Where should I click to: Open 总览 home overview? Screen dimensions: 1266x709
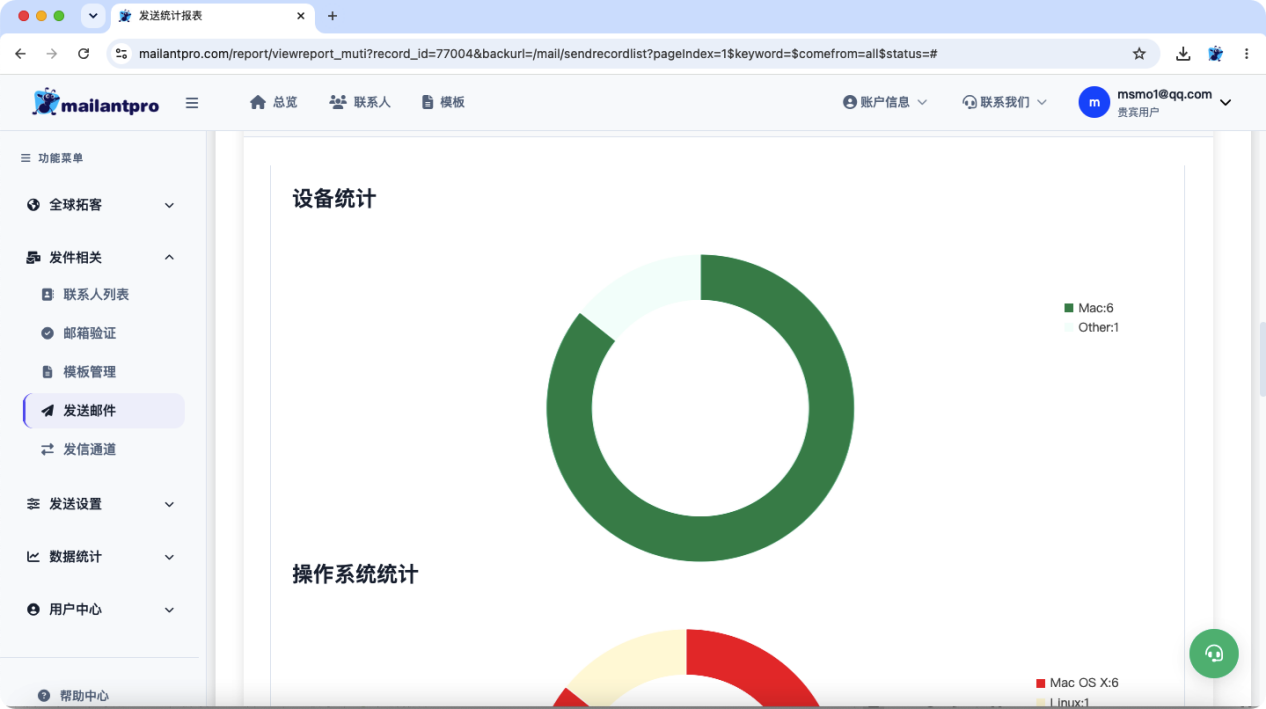(273, 102)
